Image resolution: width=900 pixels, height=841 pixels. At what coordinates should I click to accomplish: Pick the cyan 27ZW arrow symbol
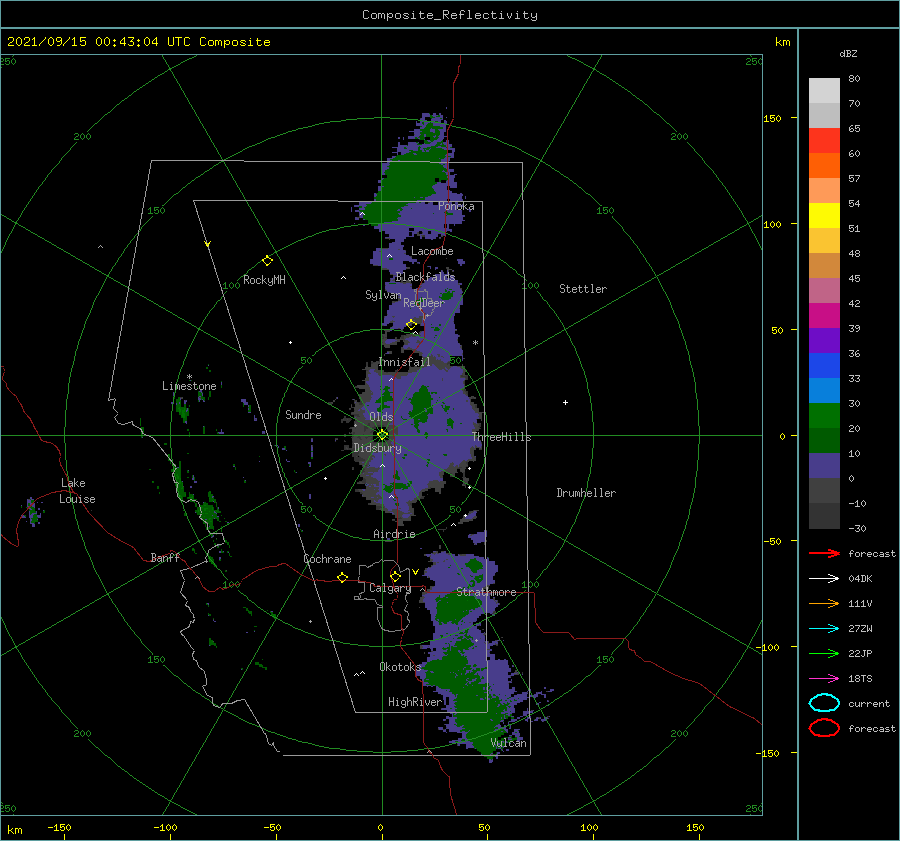[824, 628]
